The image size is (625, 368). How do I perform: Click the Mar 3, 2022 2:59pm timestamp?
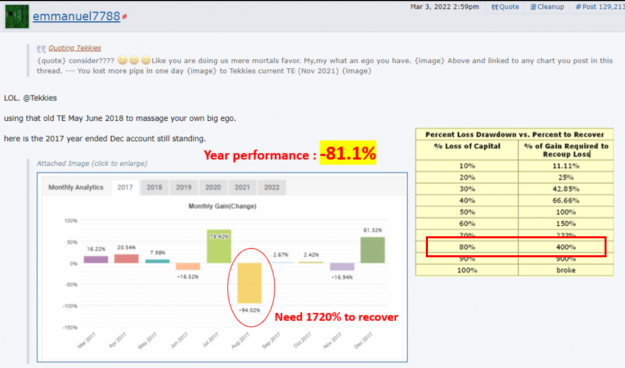444,7
